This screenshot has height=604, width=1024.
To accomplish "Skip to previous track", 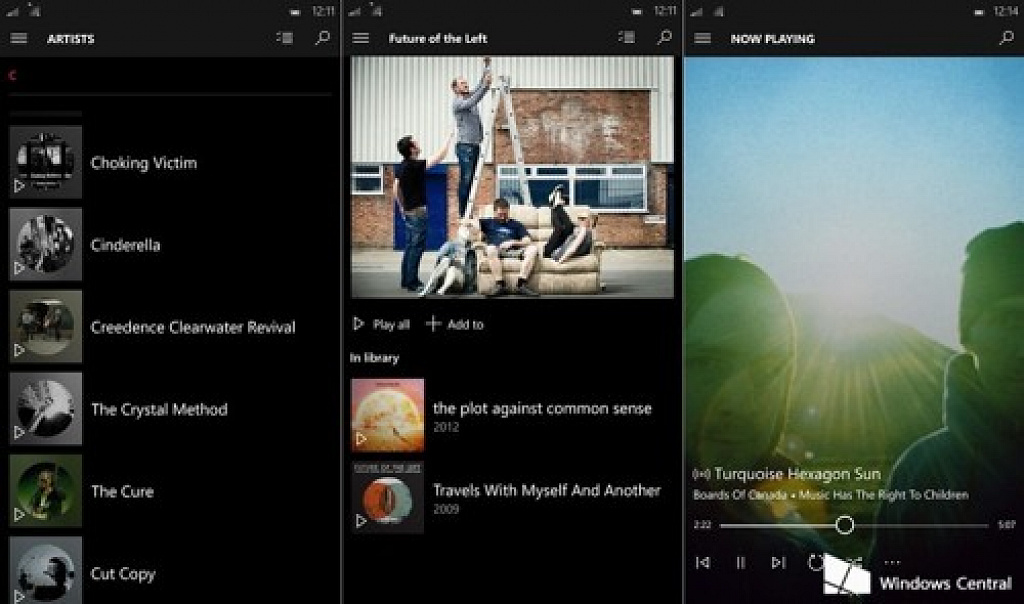I will coord(703,562).
